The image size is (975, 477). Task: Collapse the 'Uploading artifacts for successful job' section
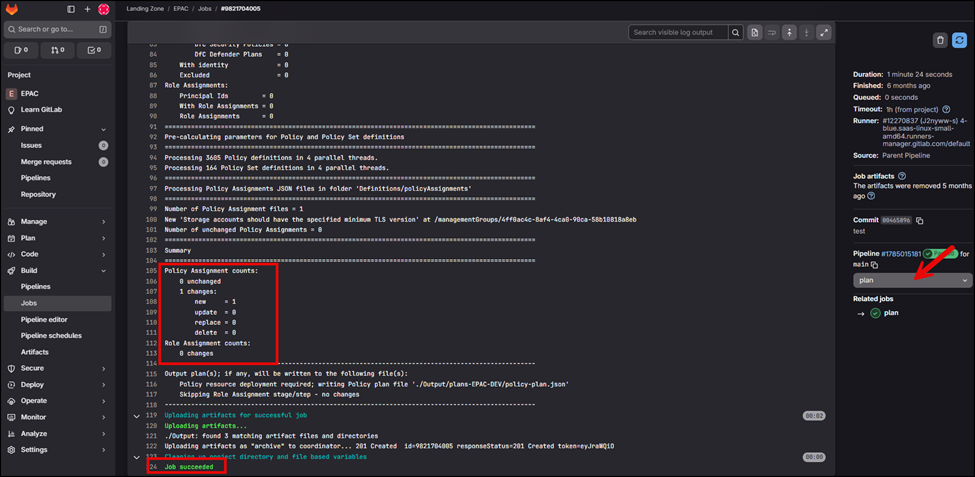point(137,415)
